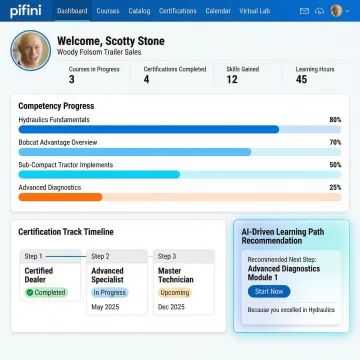The width and height of the screenshot is (360, 360).
Task: Open the Master Technician step card
Action: pyautogui.click(x=184, y=282)
